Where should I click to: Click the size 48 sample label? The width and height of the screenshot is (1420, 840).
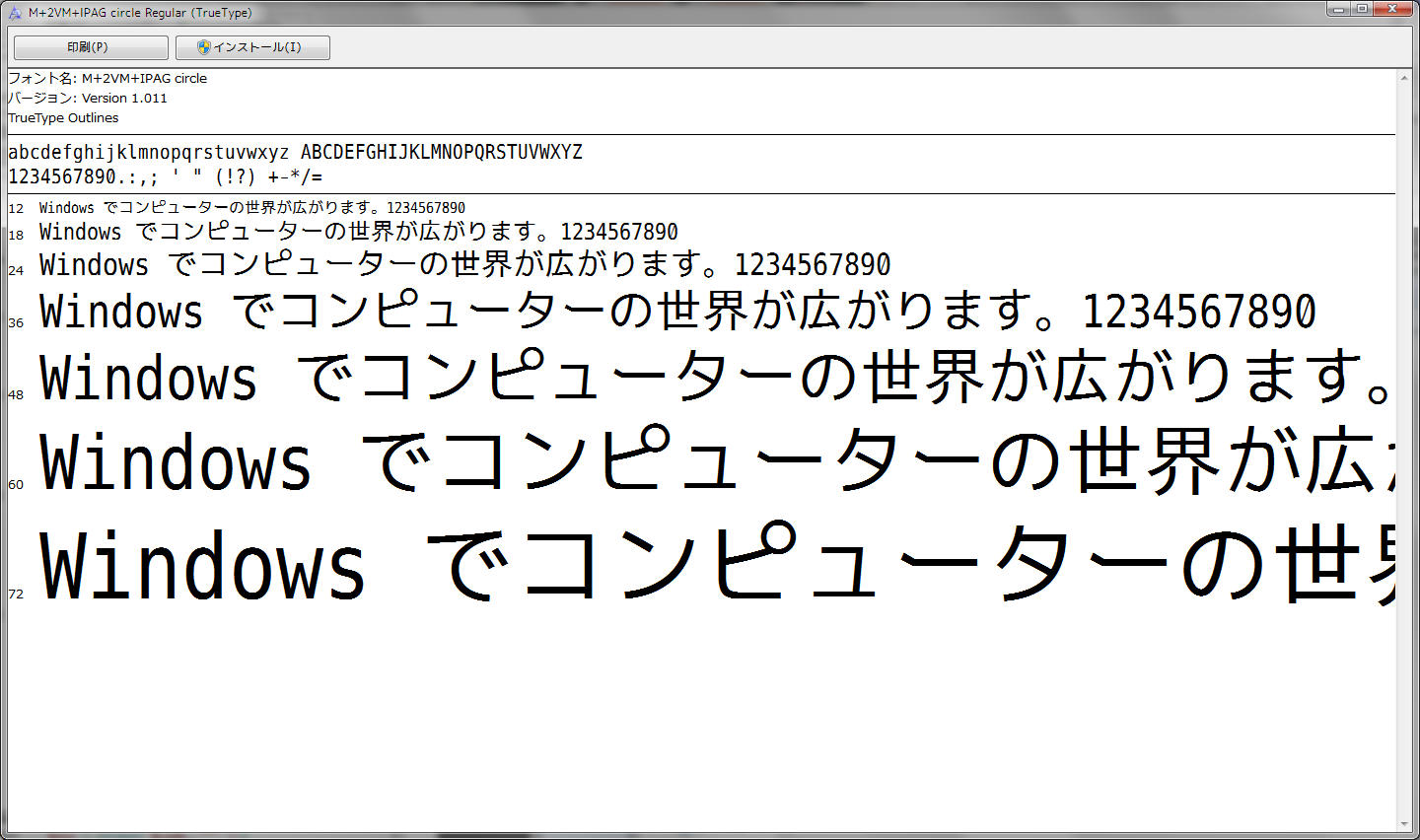coord(16,394)
